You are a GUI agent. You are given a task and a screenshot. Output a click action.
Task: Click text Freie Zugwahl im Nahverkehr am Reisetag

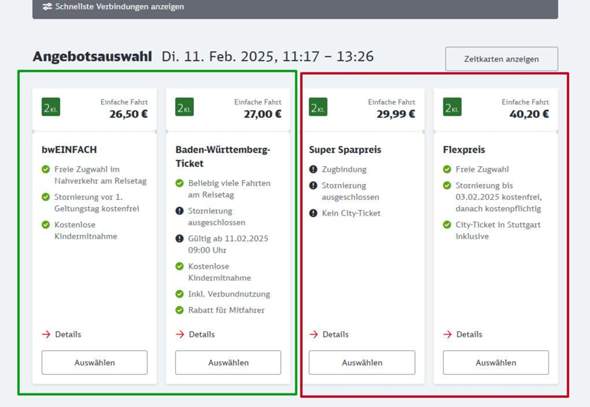[100, 175]
